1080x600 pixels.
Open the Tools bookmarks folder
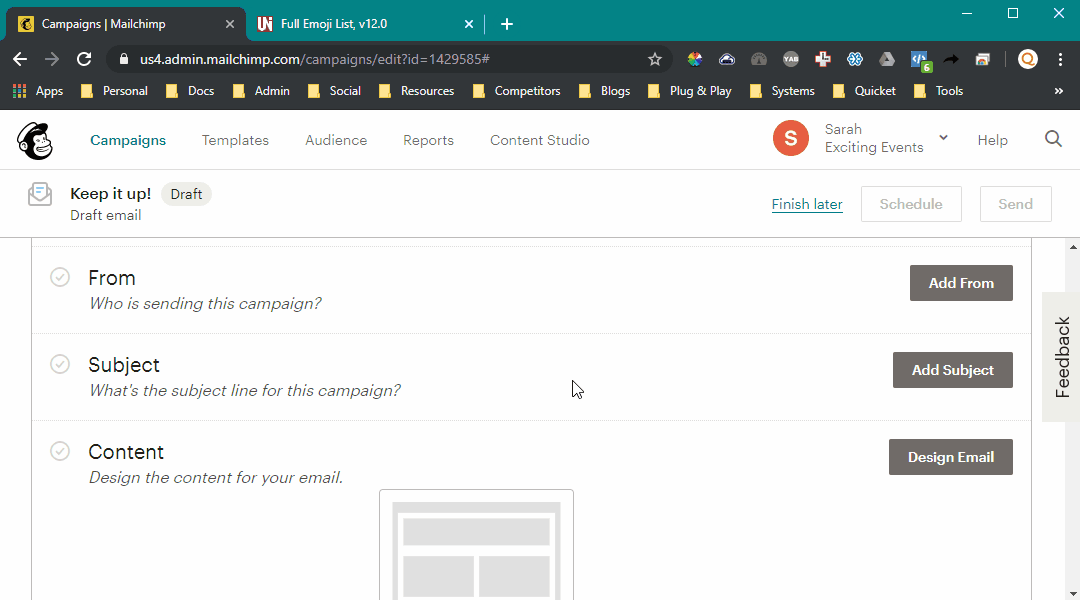pos(938,91)
